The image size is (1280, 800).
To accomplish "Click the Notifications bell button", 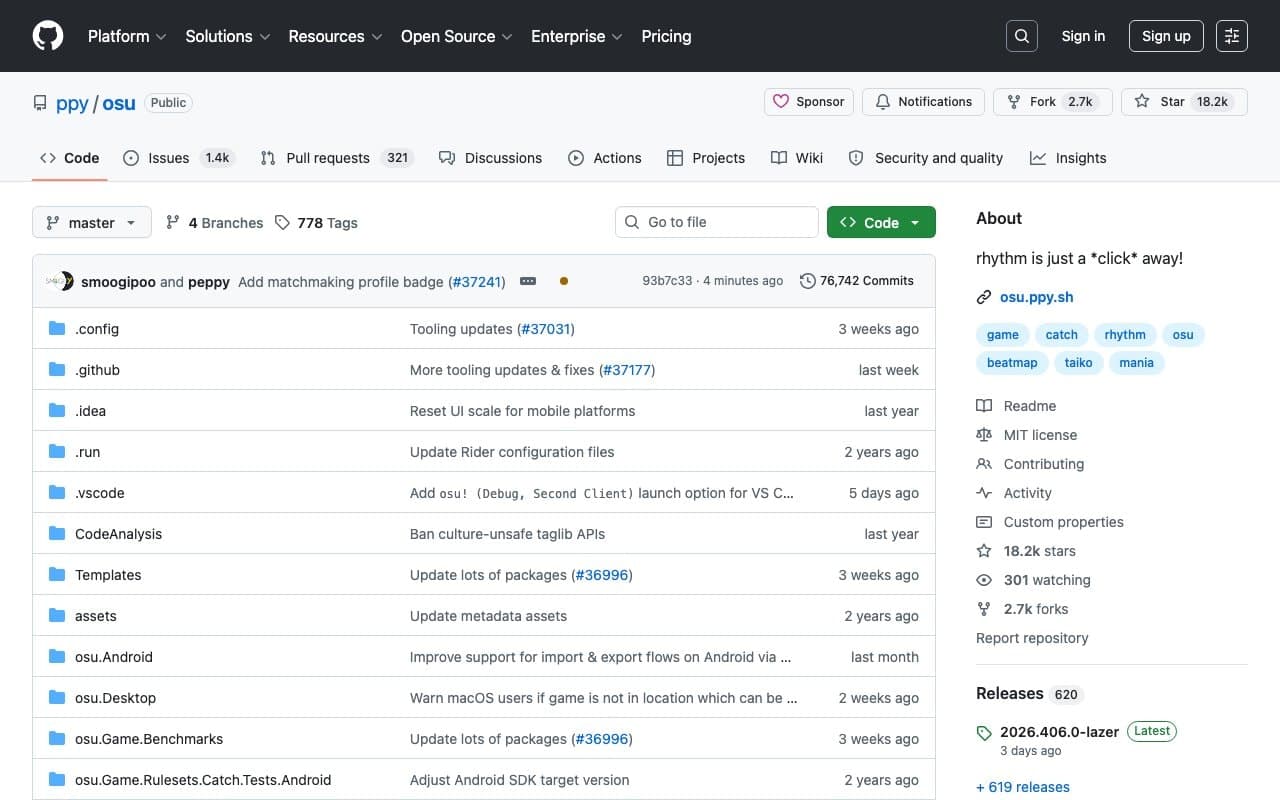I will point(923,102).
